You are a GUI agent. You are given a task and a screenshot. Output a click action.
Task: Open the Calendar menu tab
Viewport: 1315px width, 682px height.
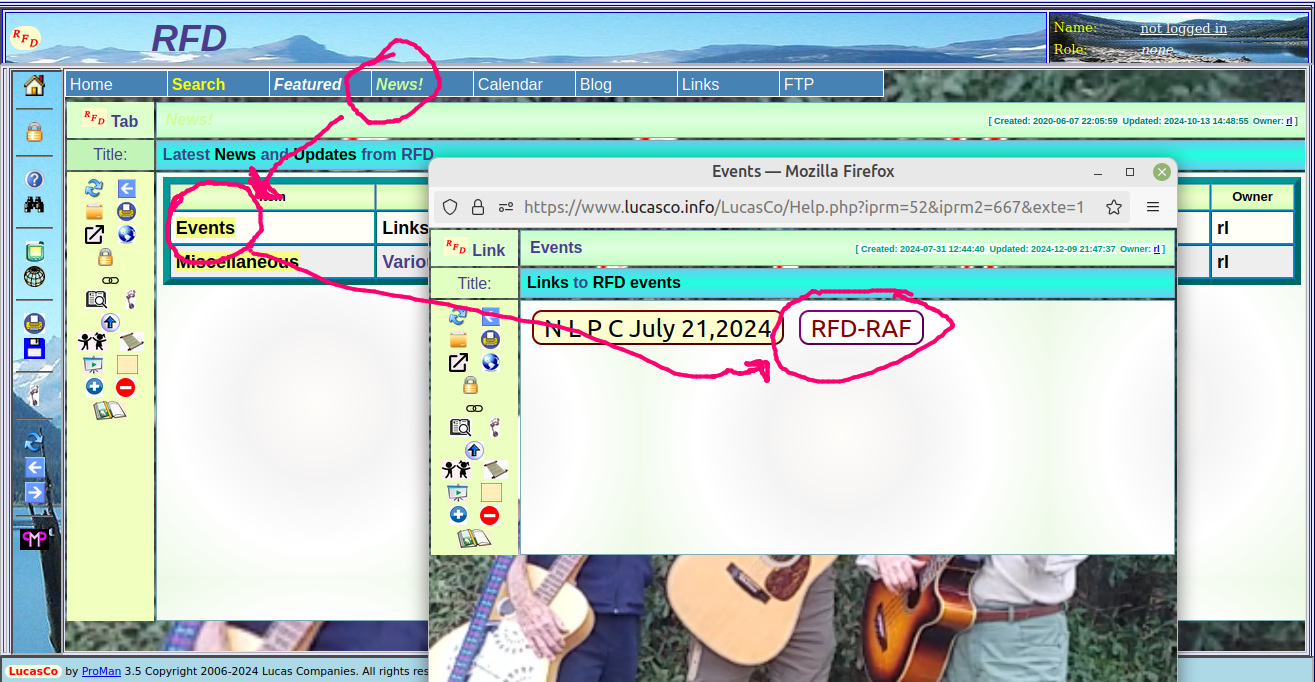[x=510, y=85]
